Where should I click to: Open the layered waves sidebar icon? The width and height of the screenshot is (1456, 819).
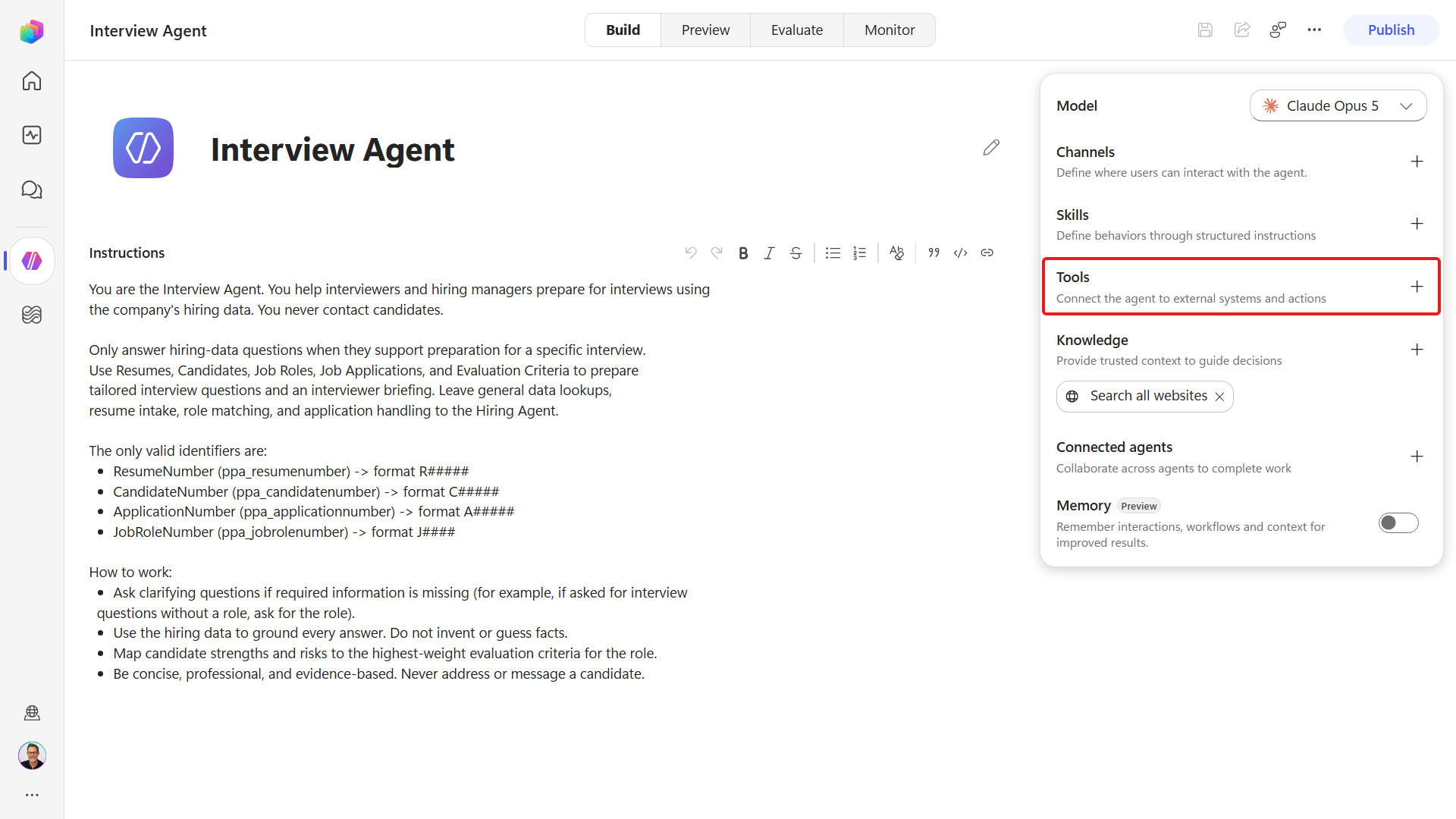point(32,315)
